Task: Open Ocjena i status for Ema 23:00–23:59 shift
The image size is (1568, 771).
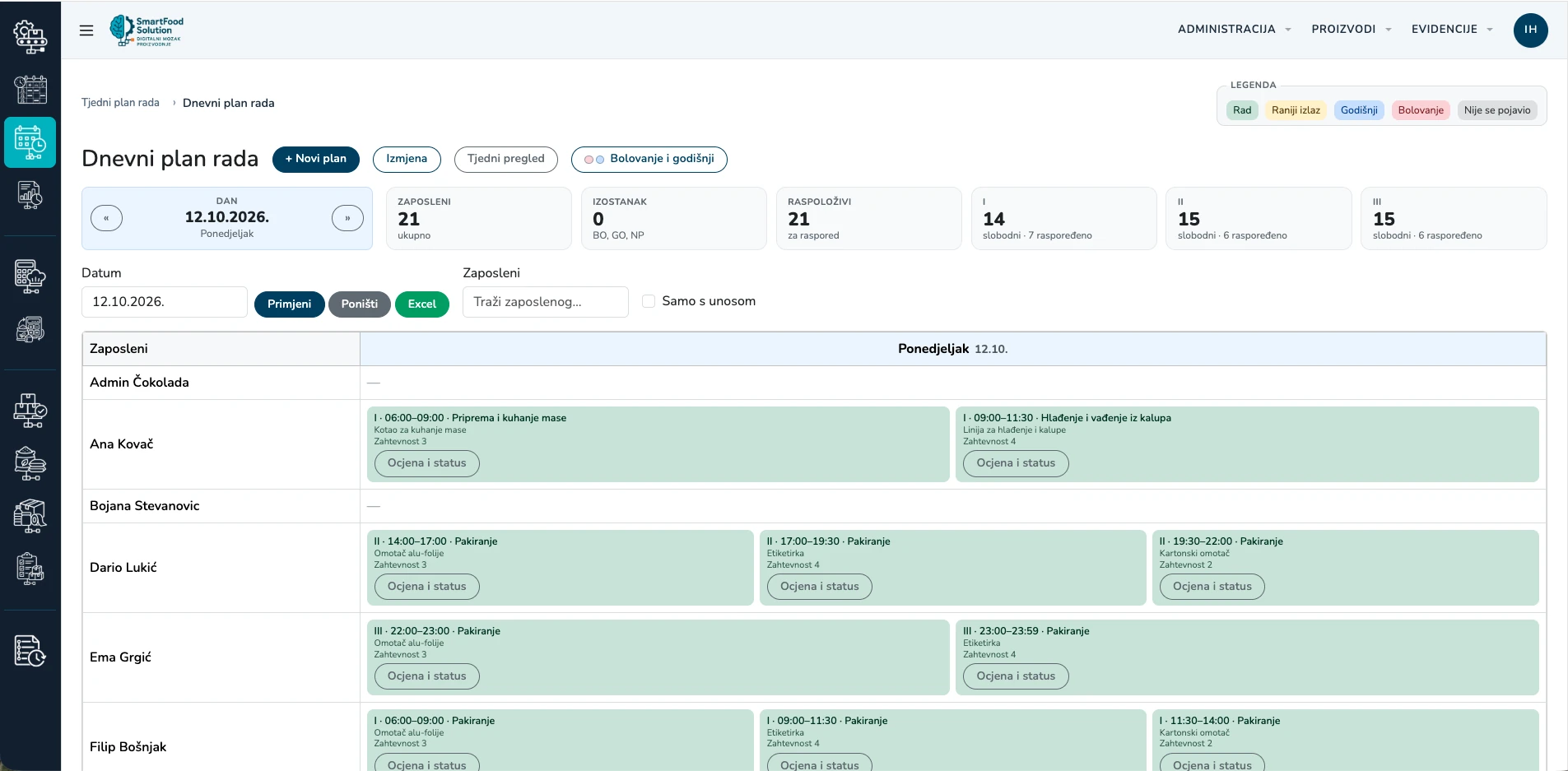Action: tap(1016, 676)
